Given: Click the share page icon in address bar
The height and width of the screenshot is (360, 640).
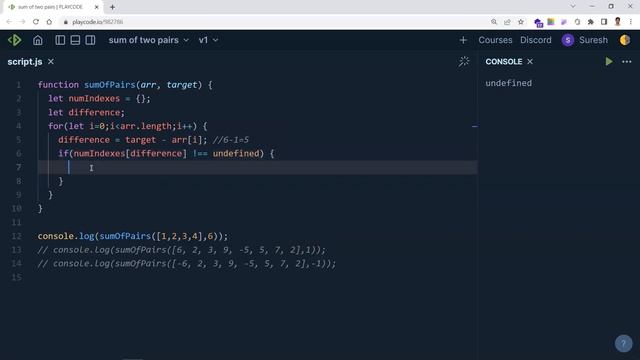Looking at the screenshot, I should pos(507,22).
